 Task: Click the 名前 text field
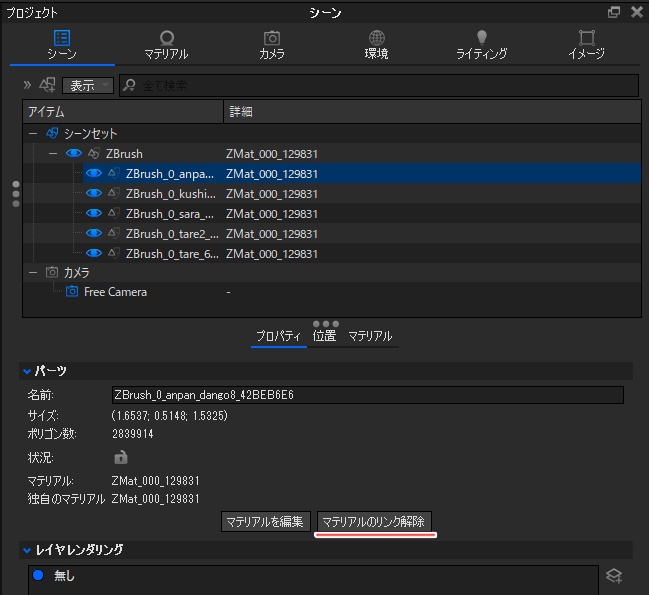367,395
